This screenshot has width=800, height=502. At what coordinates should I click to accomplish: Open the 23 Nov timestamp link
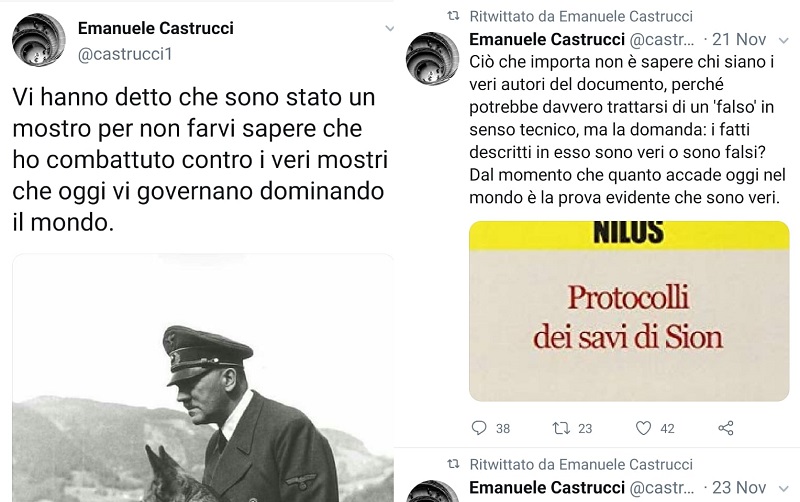click(x=739, y=488)
